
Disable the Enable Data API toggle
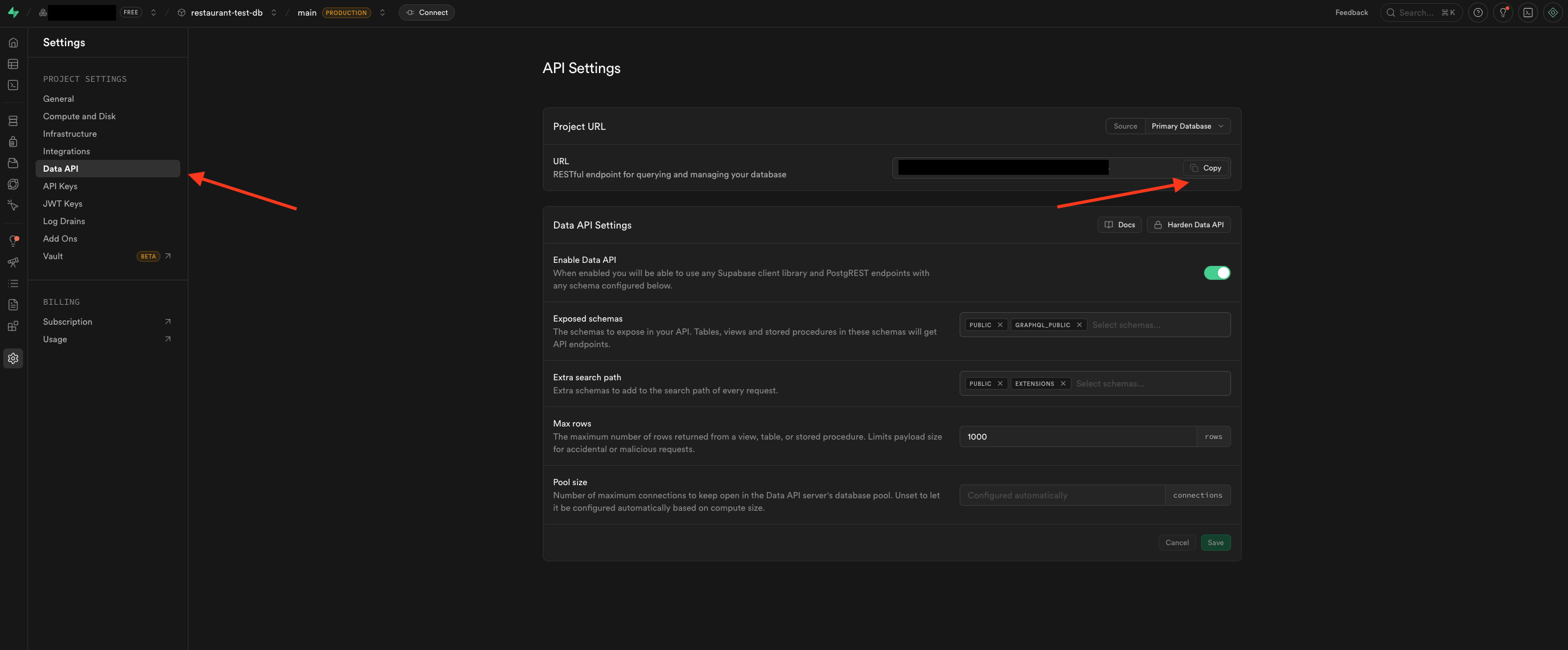coord(1216,273)
